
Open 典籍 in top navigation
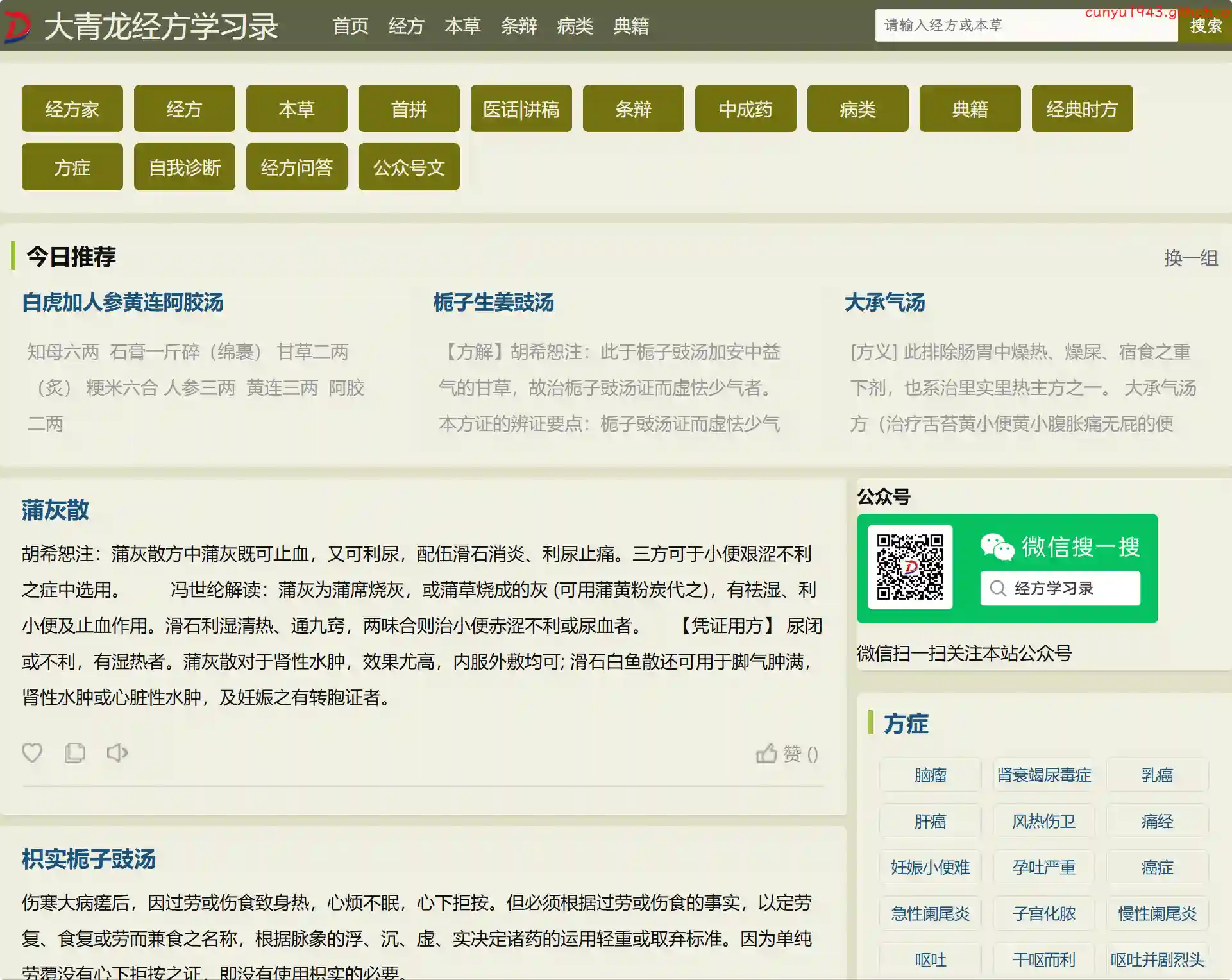point(631,26)
